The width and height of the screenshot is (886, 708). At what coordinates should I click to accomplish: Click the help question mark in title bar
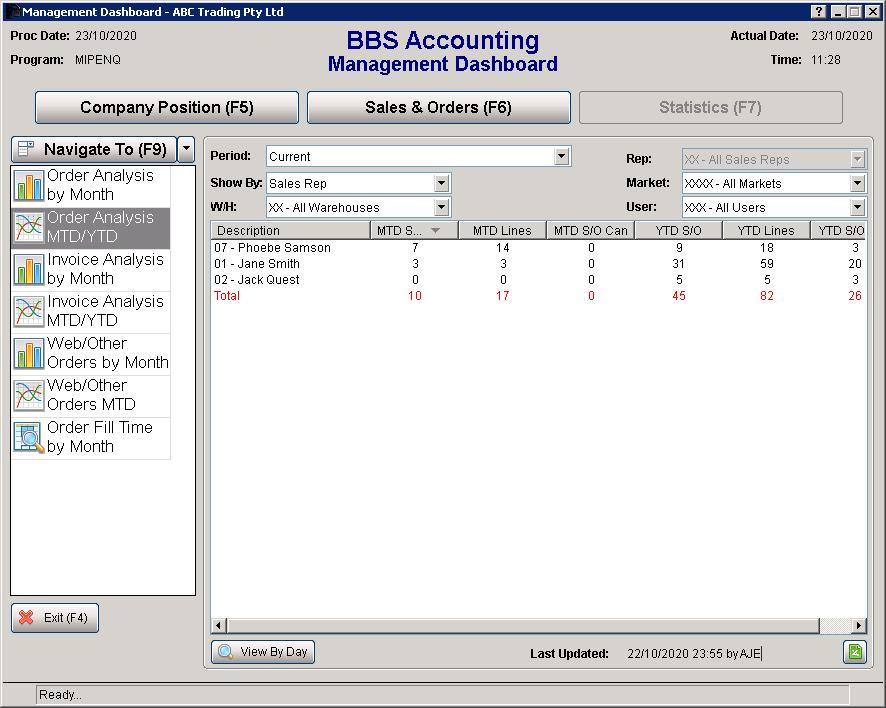(820, 11)
